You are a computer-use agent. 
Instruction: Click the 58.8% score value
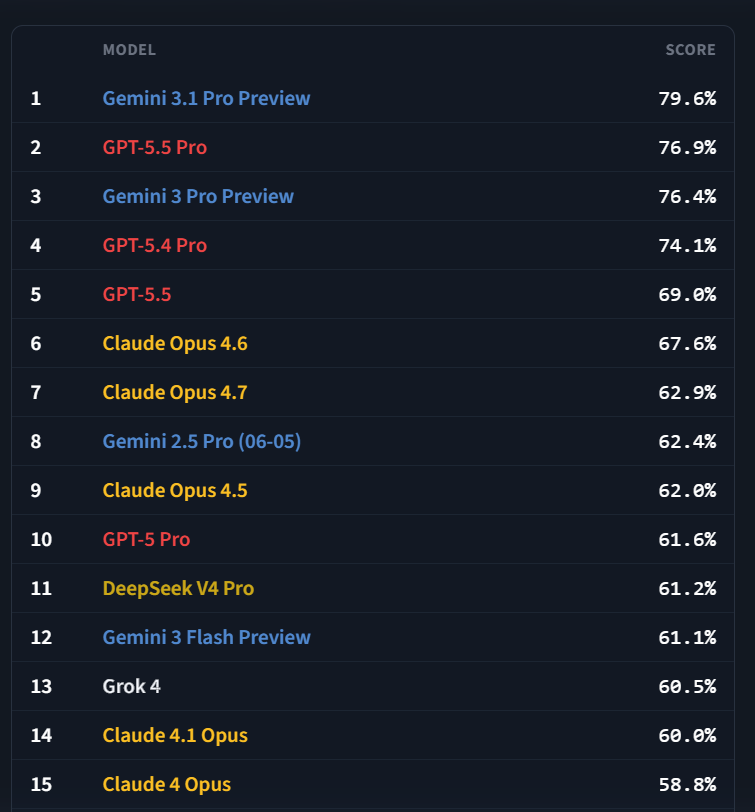pos(687,785)
